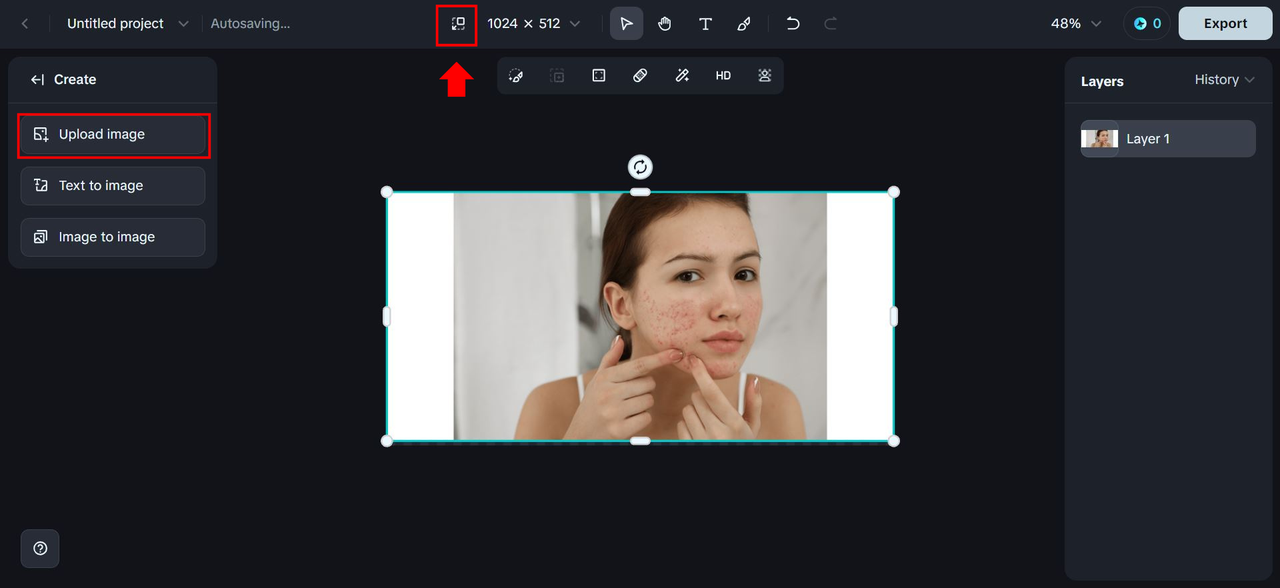Select the Expand image frame tool

coord(598,75)
